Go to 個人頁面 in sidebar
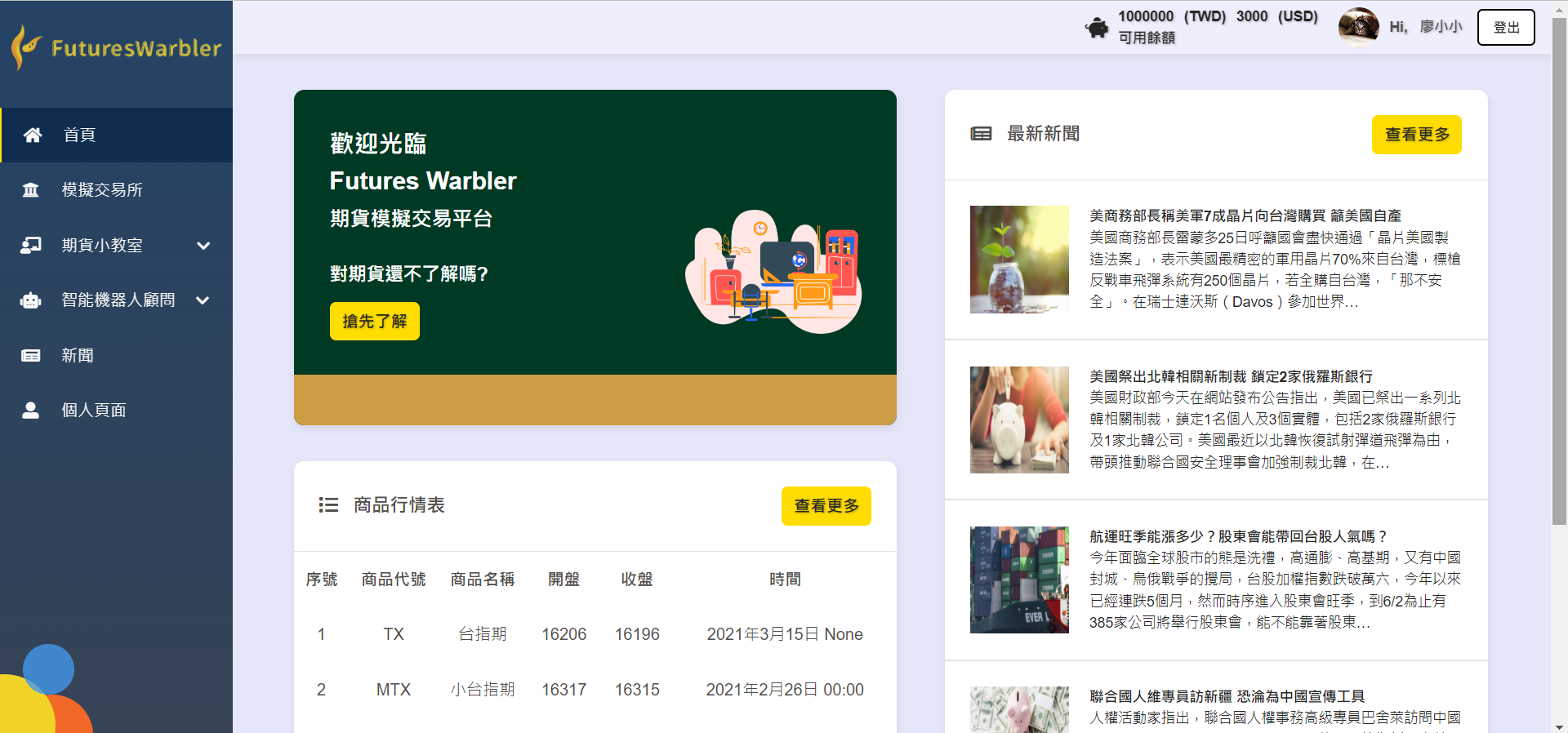The width and height of the screenshot is (1568, 733). (x=94, y=410)
